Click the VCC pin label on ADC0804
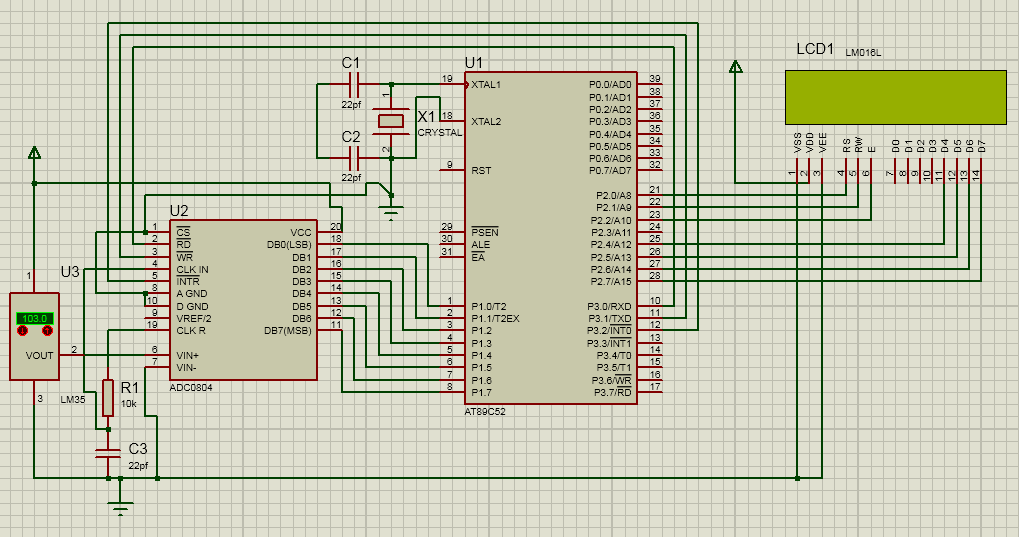The height and width of the screenshot is (537, 1019). [x=301, y=232]
